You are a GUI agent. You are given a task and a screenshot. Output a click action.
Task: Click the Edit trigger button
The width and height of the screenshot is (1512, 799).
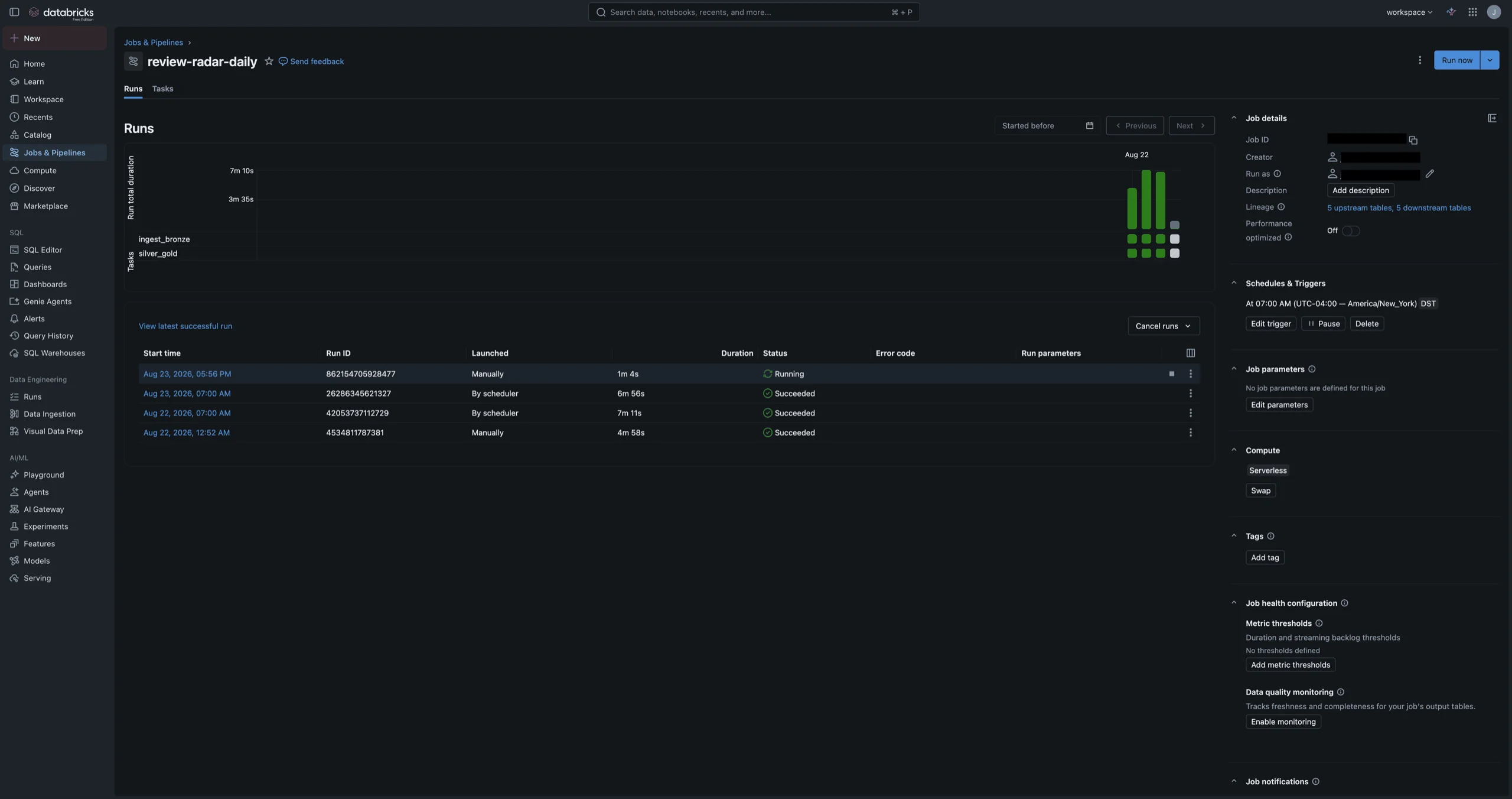click(x=1270, y=324)
